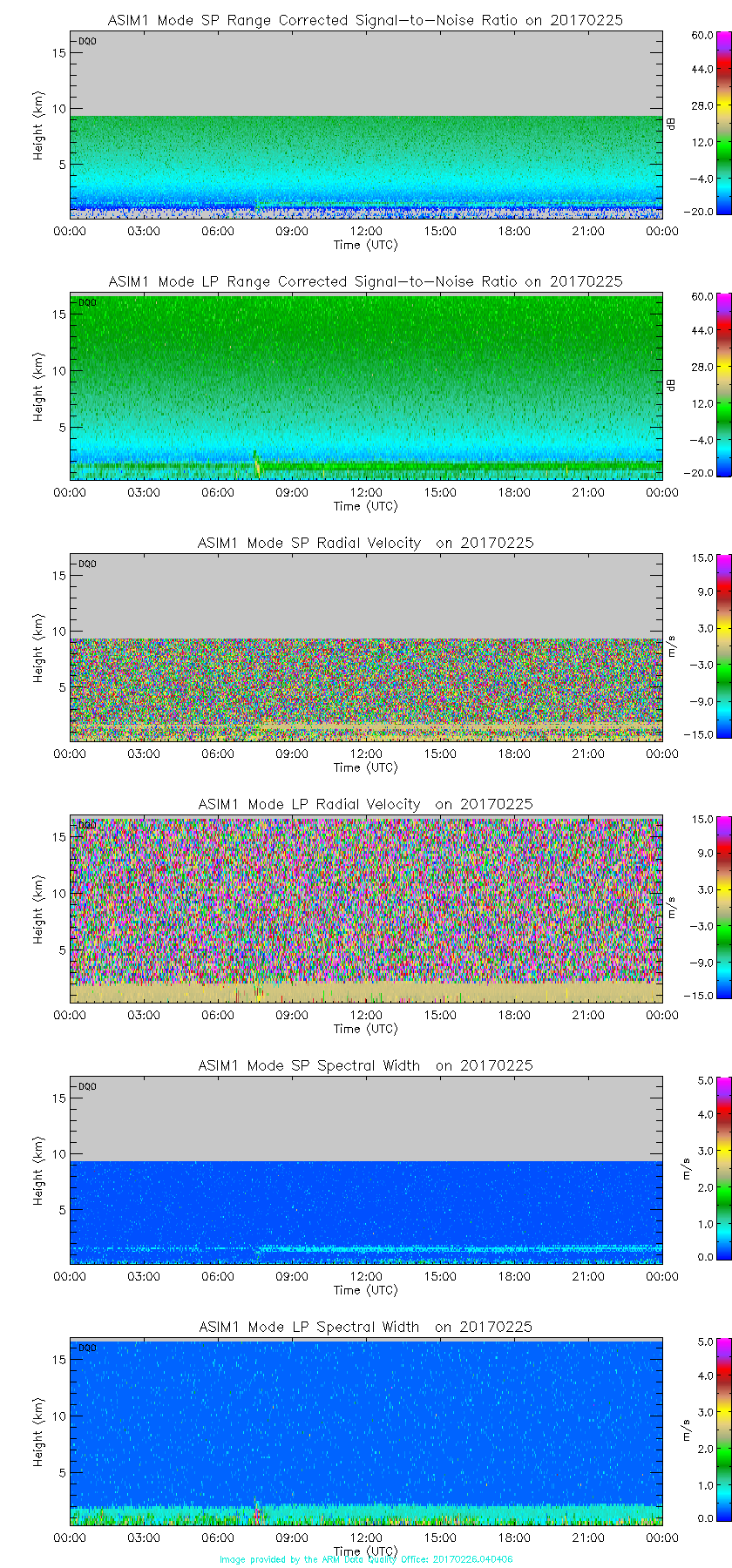The height and width of the screenshot is (1568, 732).
Task: Click the DQO label in the top plot
Action: 87,41
